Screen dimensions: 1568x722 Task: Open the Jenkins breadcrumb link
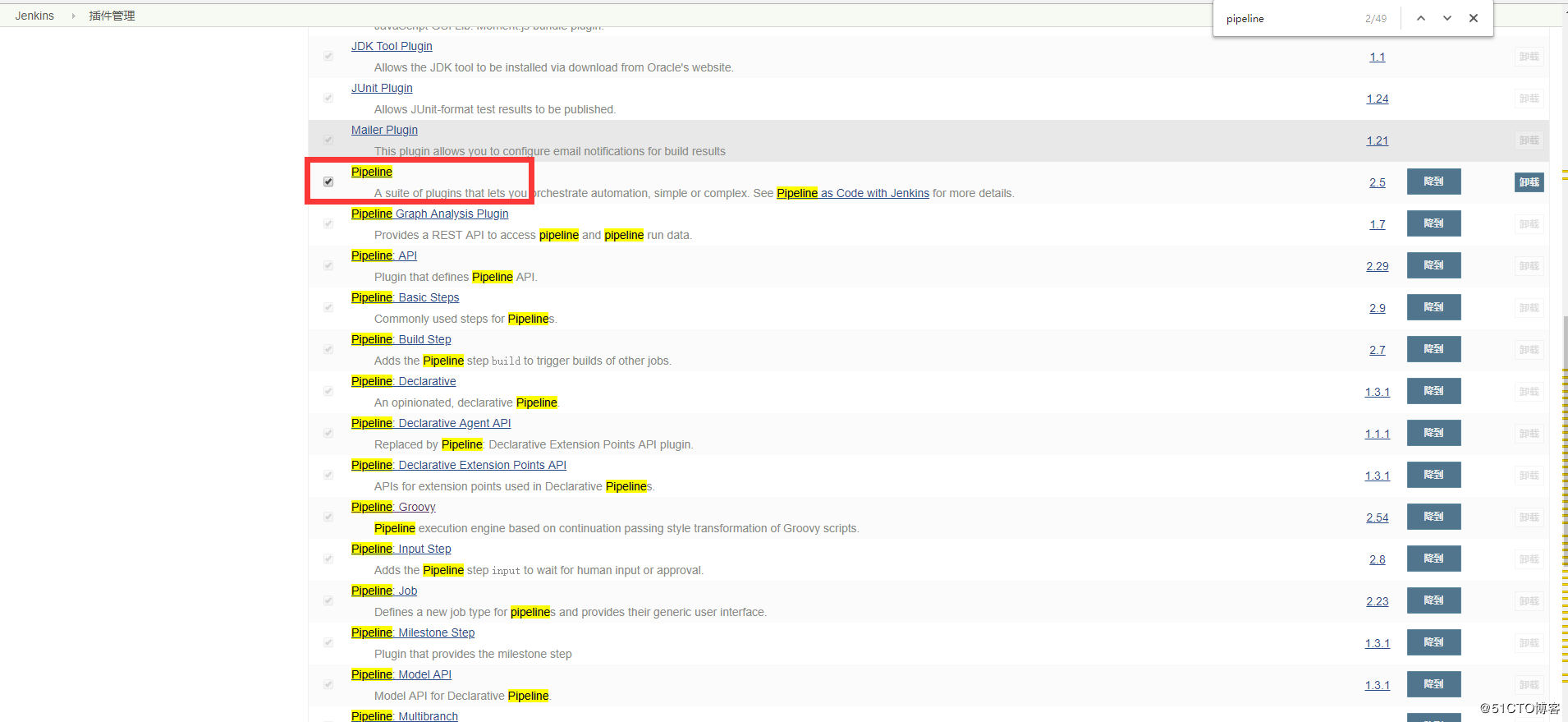pyautogui.click(x=34, y=16)
